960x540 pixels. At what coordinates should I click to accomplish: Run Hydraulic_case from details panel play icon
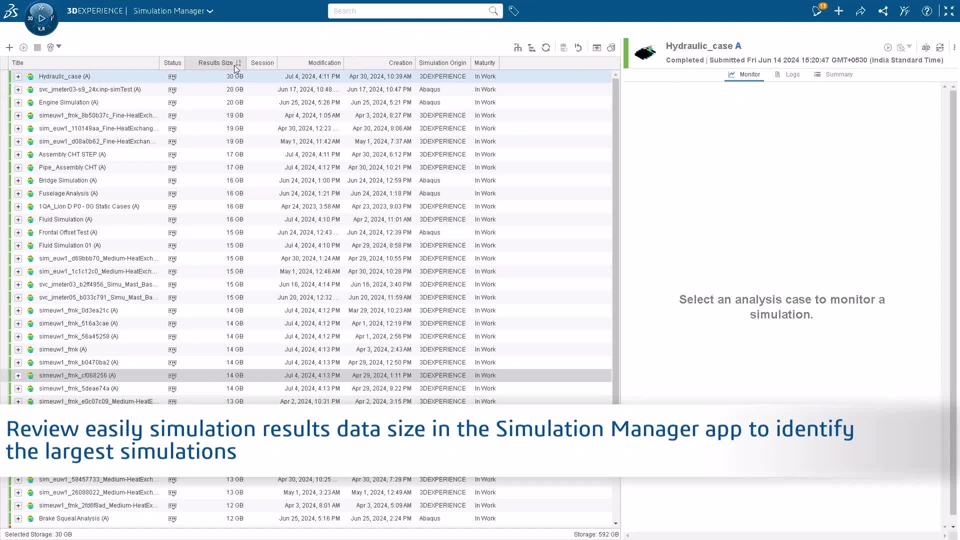(x=888, y=47)
